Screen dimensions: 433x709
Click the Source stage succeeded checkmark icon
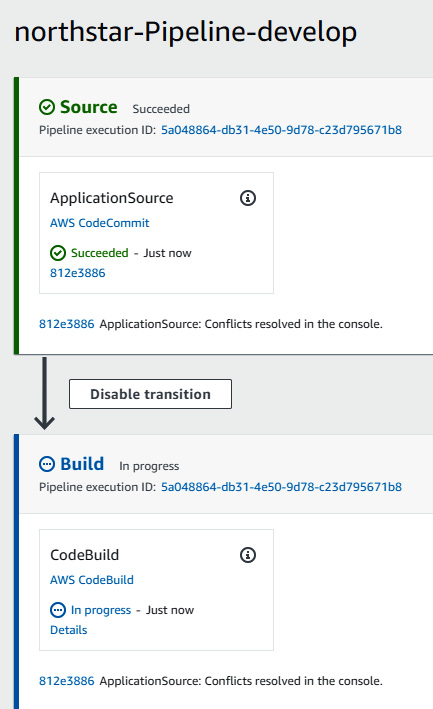(47, 108)
